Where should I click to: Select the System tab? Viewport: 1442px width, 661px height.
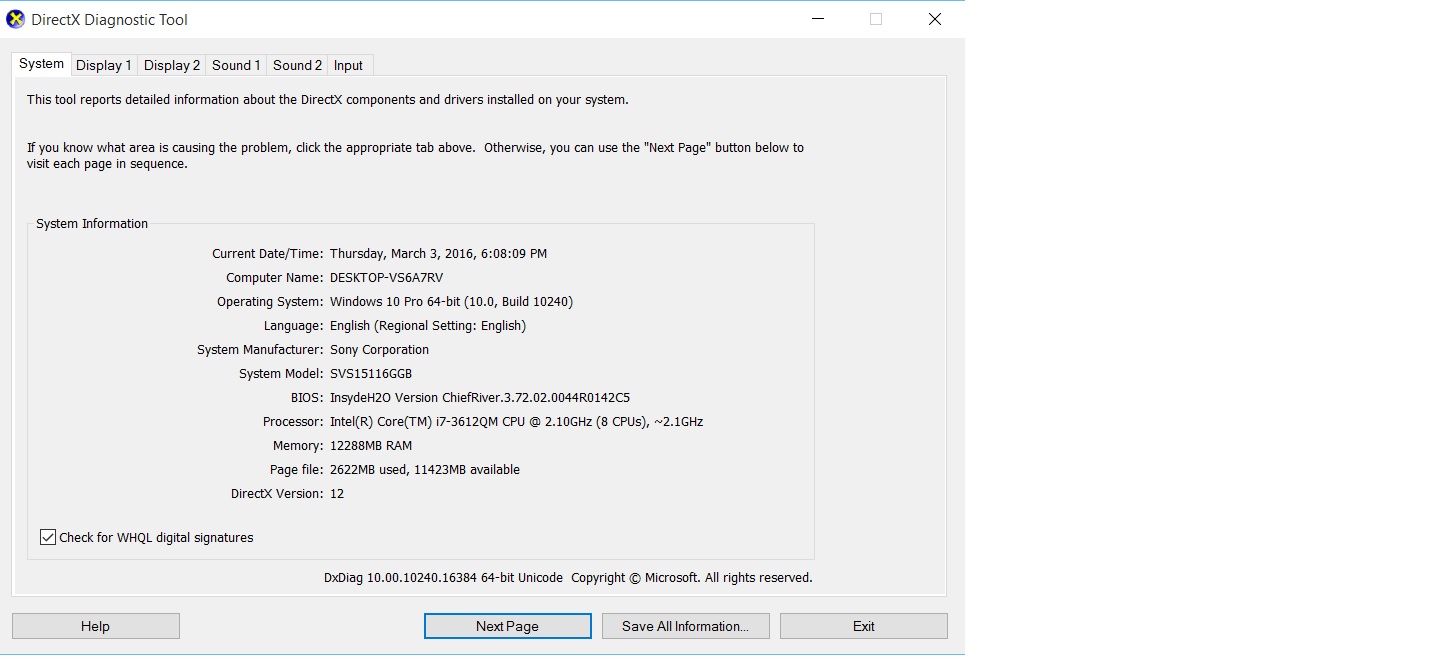[41, 64]
